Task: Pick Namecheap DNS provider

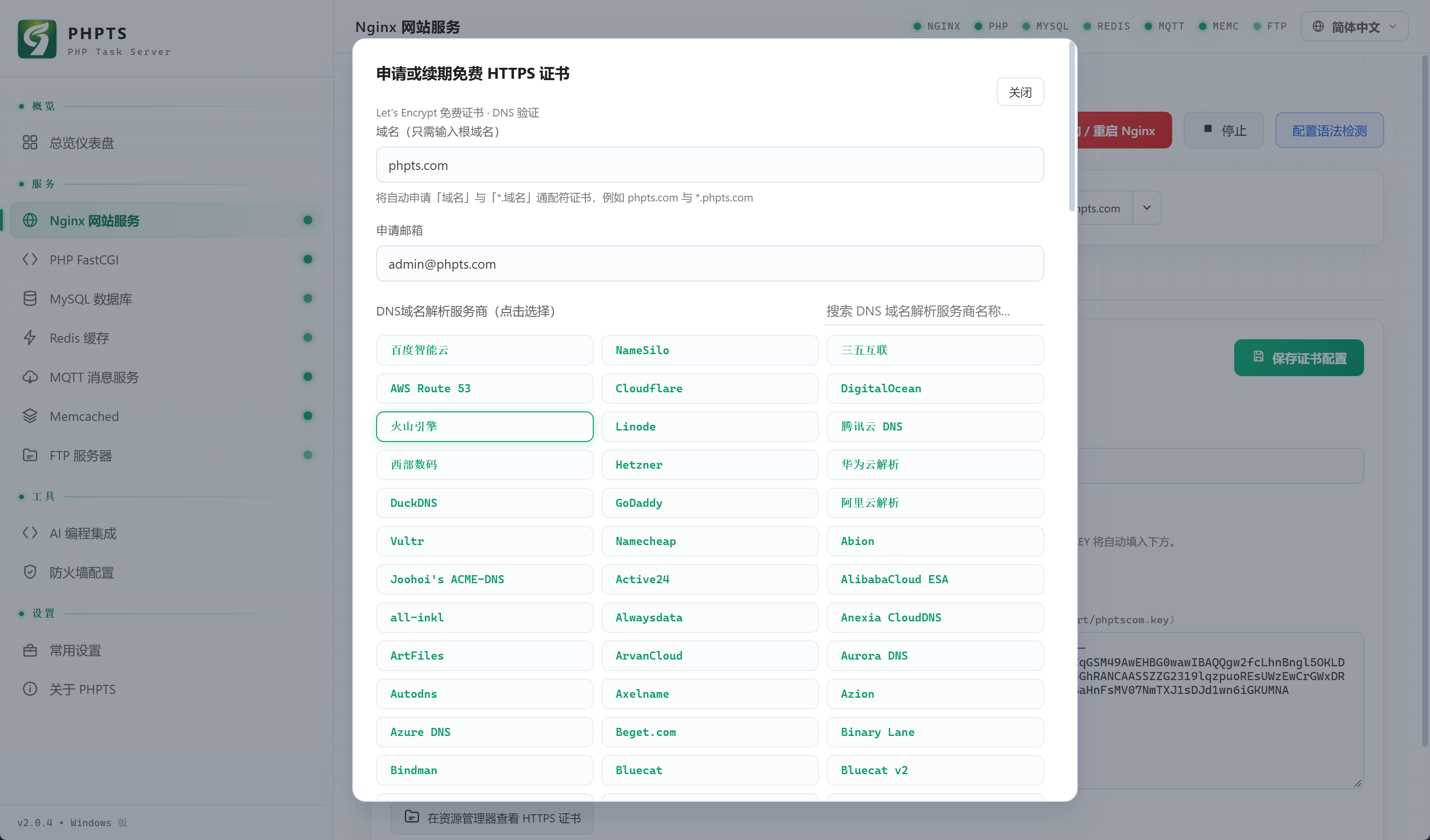Action: [x=710, y=541]
